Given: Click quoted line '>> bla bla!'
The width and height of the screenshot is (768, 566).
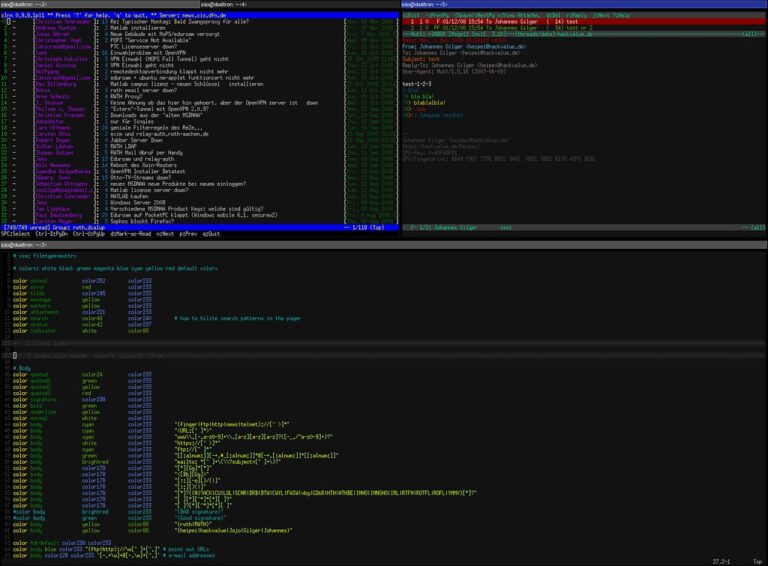Looking at the screenshot, I should coord(418,97).
